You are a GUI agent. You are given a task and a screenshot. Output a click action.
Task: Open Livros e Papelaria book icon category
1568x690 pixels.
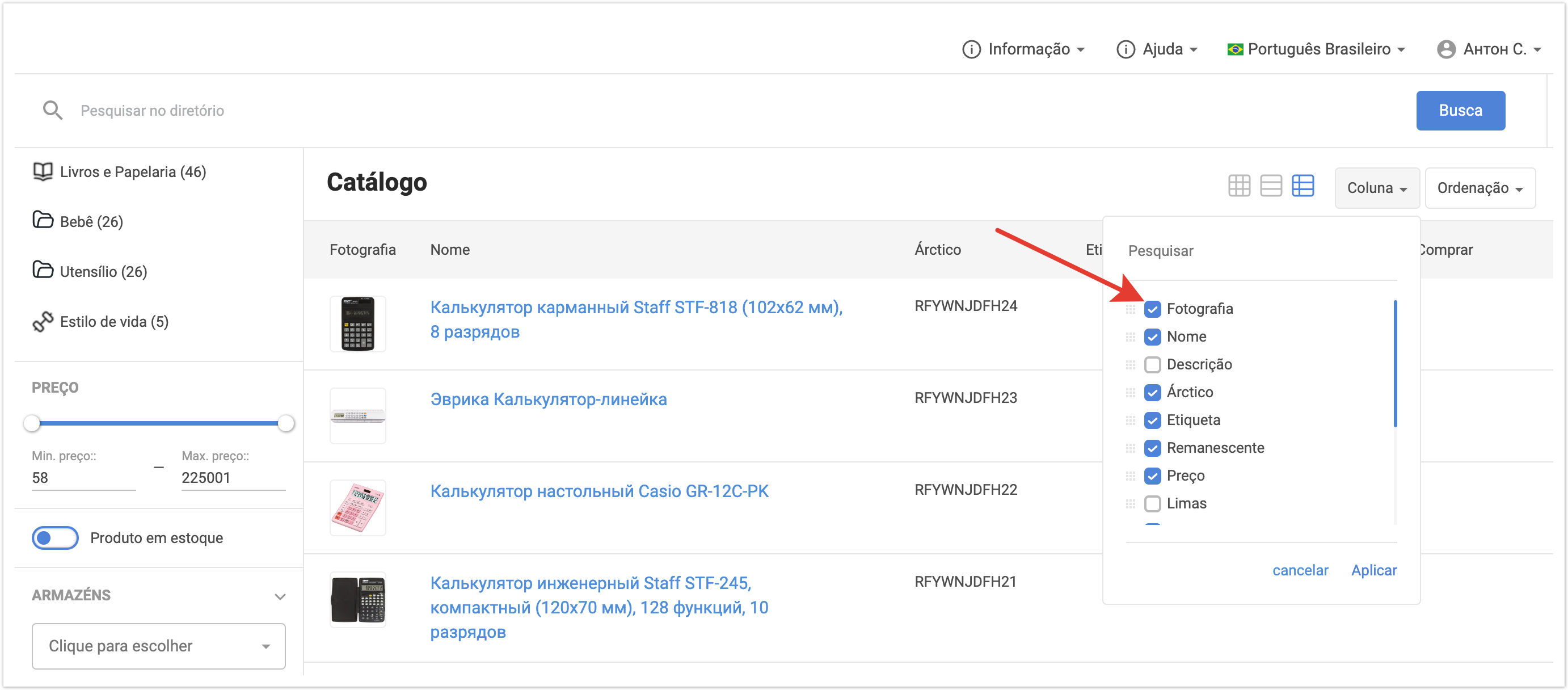43,172
